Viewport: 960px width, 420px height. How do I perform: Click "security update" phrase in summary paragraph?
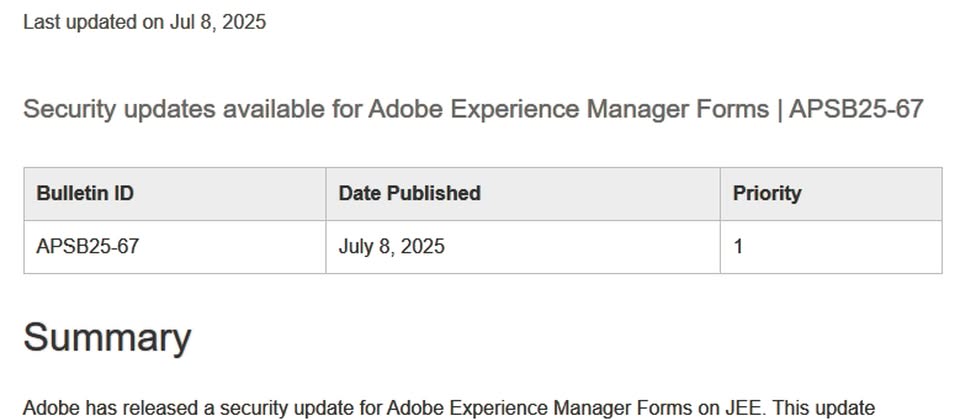289,408
